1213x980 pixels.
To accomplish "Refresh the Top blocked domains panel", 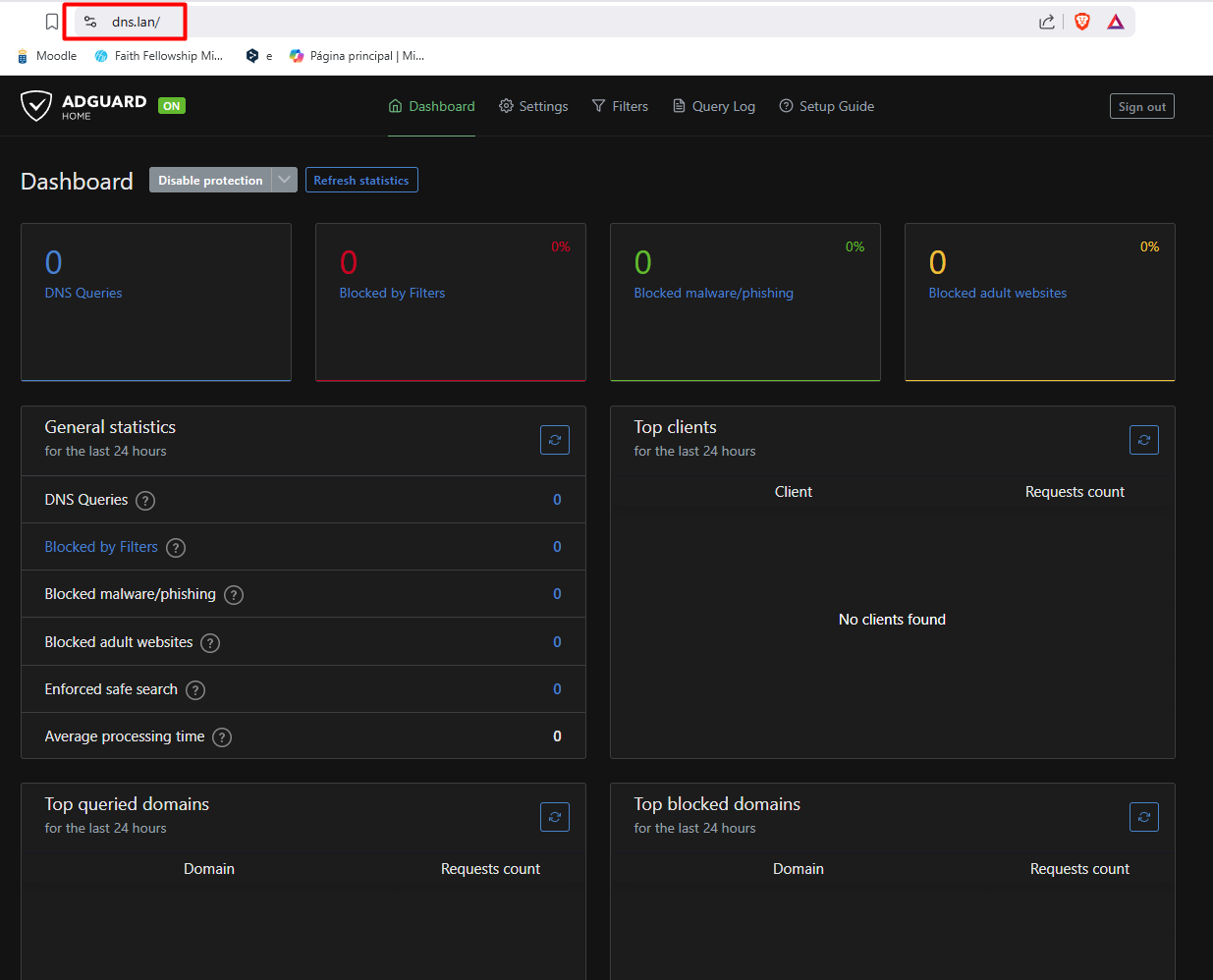I will tap(1144, 817).
